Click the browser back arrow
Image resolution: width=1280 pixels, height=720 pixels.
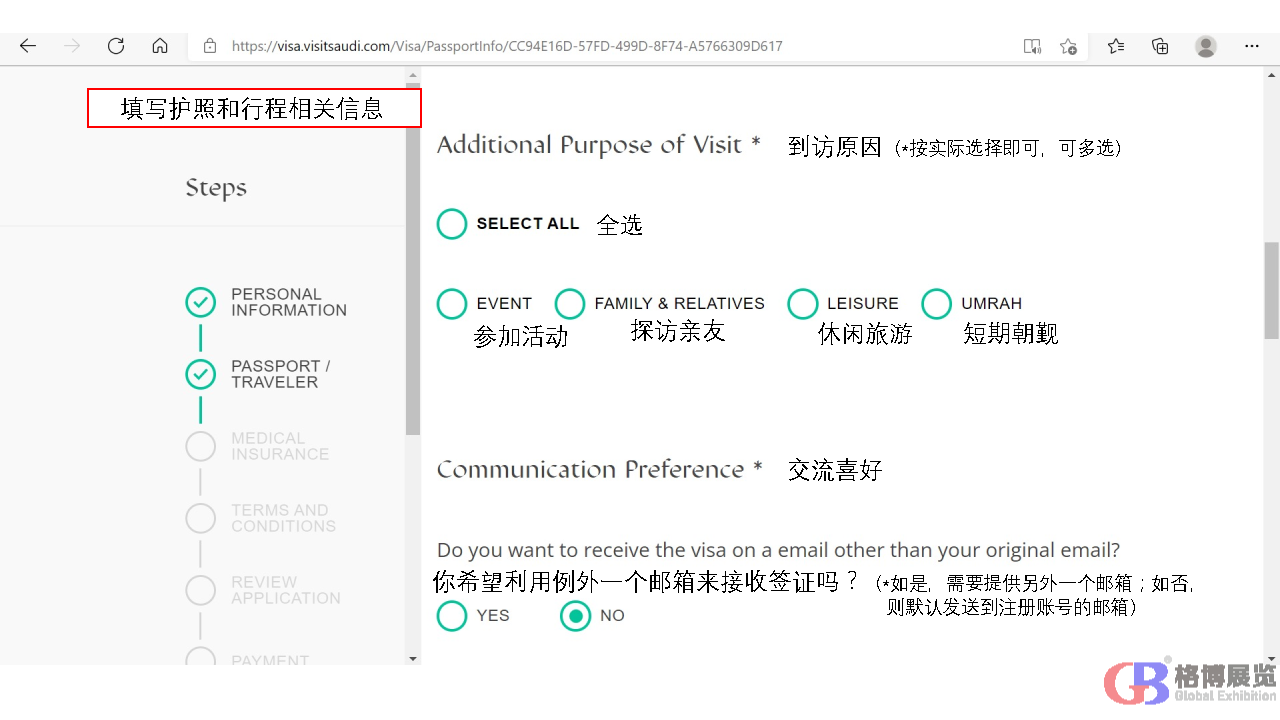pos(28,46)
